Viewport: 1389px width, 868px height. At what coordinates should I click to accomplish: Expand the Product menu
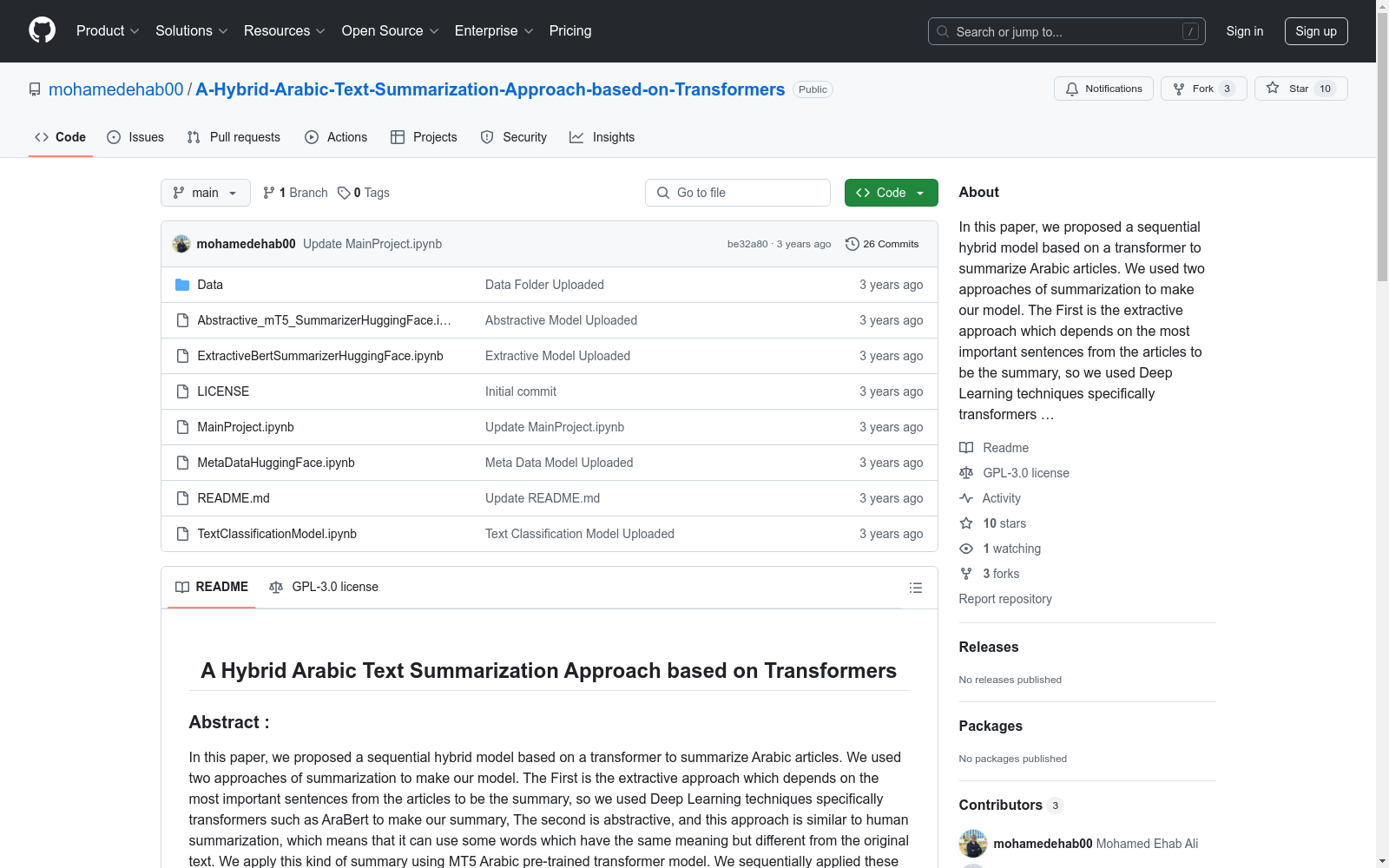[x=108, y=30]
